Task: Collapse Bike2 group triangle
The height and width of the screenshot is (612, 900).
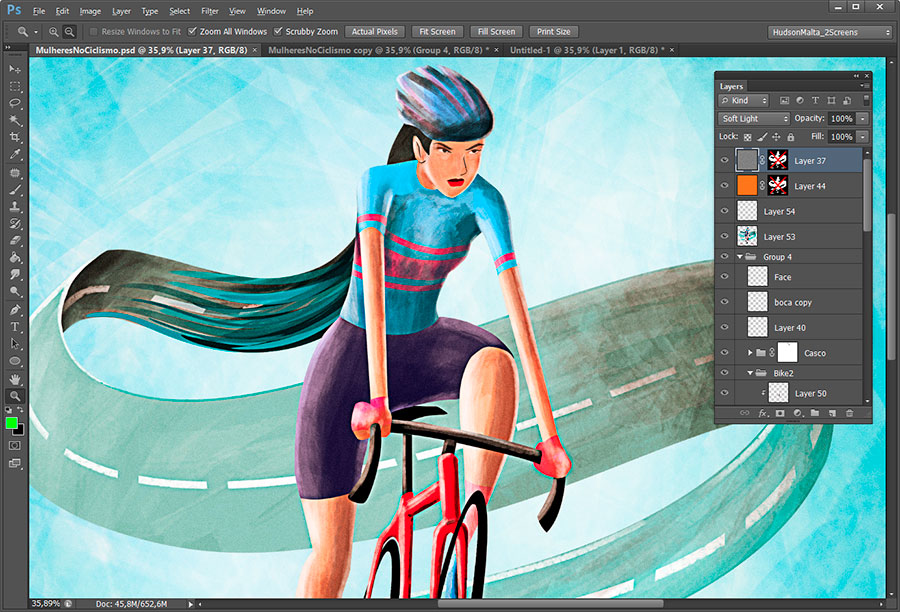Action: pos(750,373)
